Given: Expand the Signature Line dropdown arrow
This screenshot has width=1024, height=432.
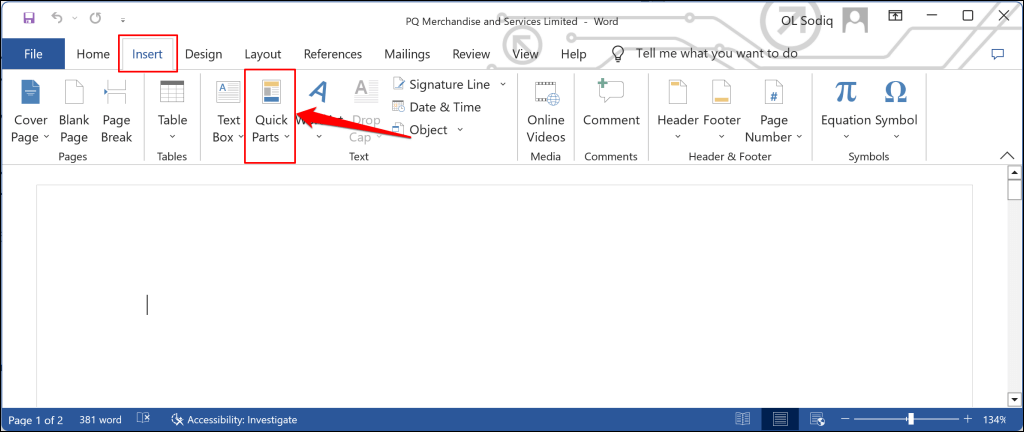Looking at the screenshot, I should [503, 84].
